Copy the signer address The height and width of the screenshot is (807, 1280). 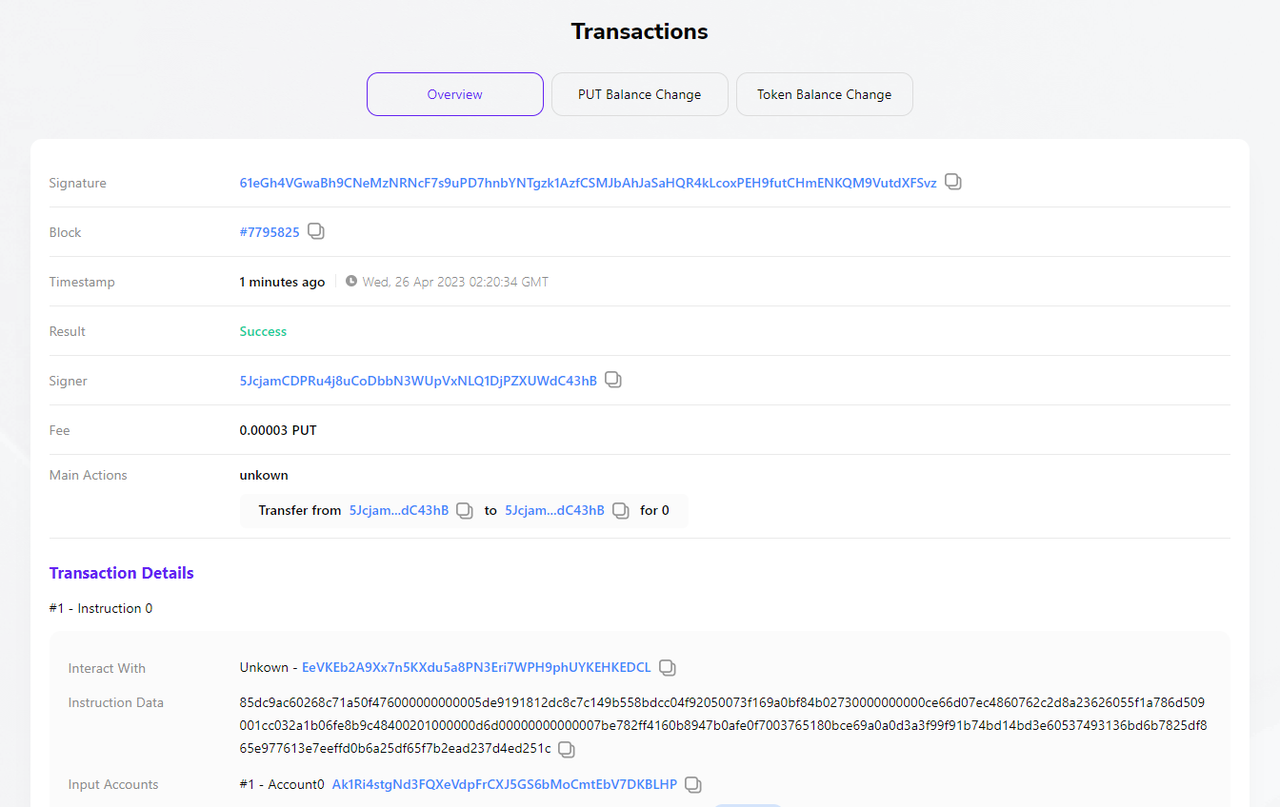(613, 381)
